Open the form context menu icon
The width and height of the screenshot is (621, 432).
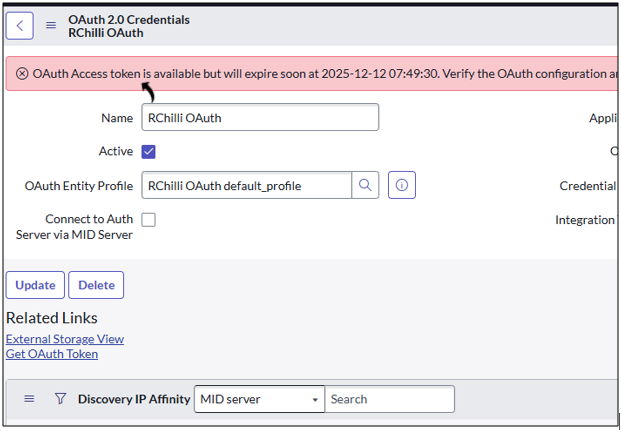[x=51, y=25]
